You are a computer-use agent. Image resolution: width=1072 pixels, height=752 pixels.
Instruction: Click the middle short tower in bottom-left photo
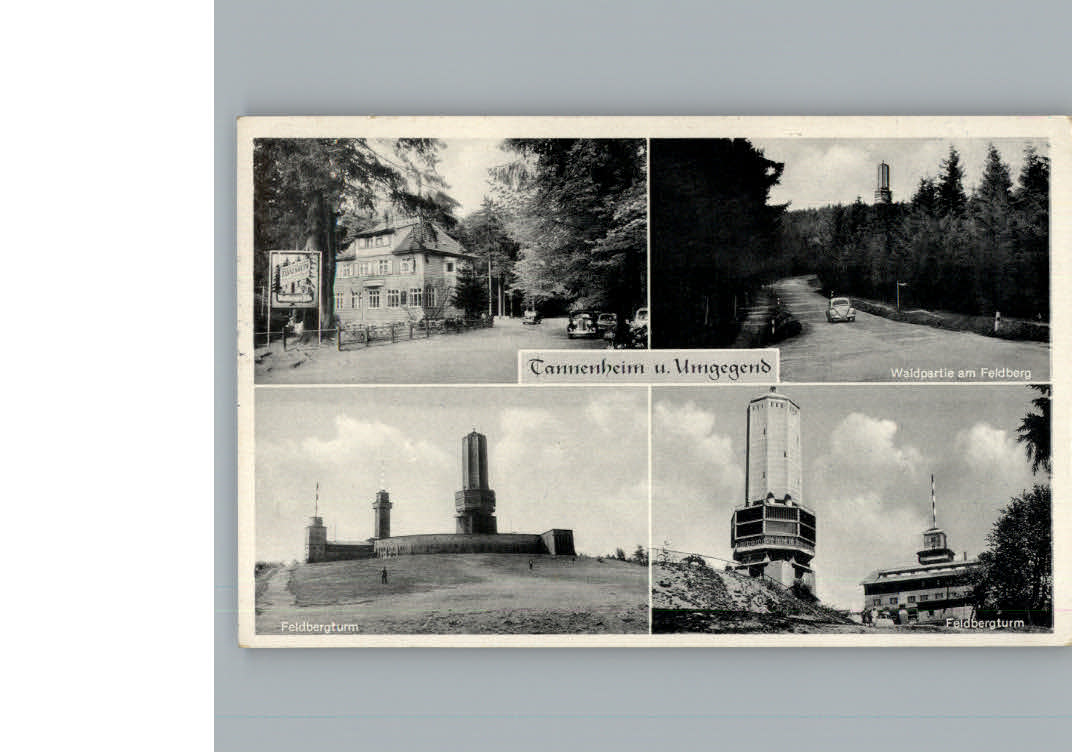click(x=382, y=515)
